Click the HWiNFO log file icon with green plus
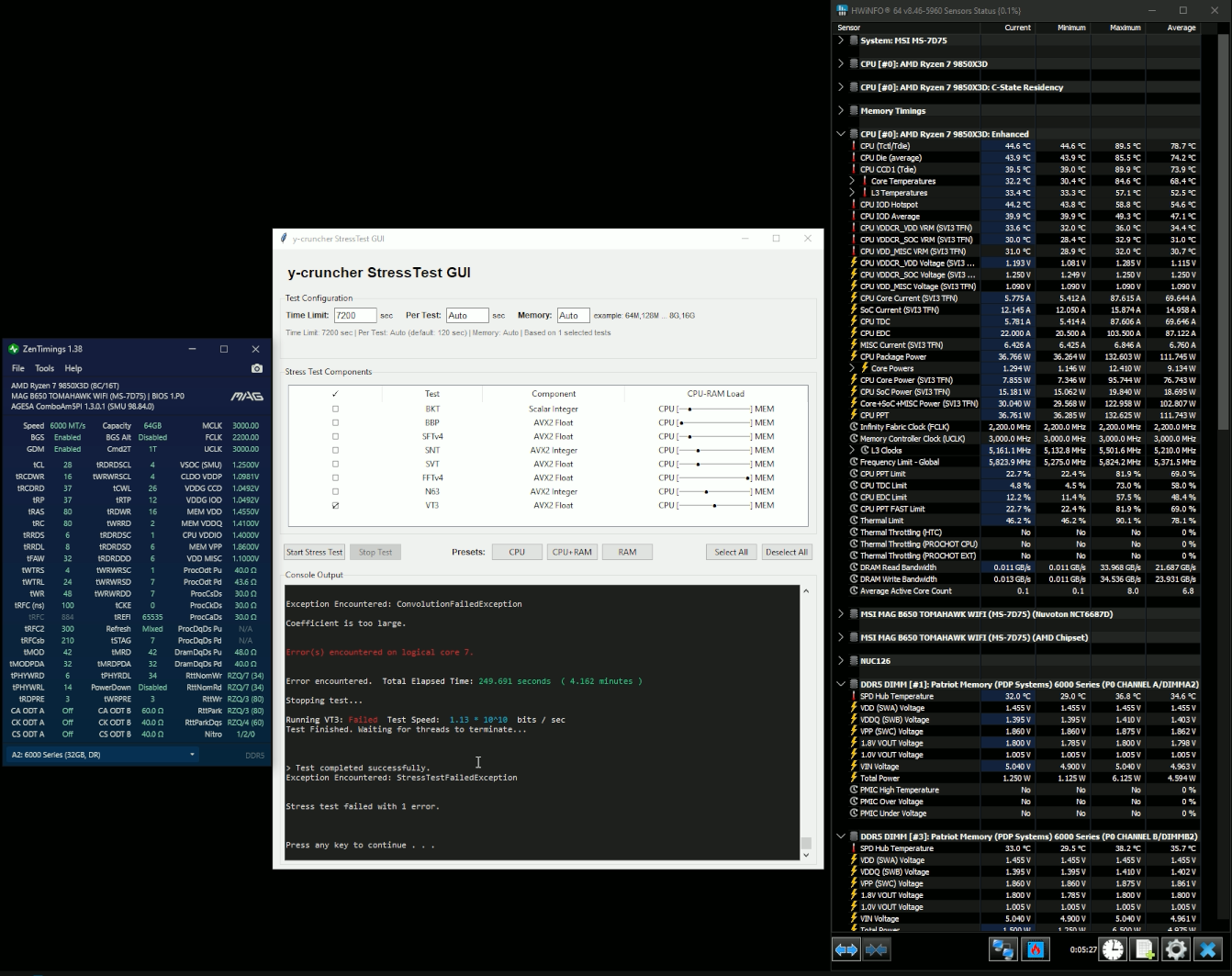Image resolution: width=1232 pixels, height=976 pixels. (1145, 949)
